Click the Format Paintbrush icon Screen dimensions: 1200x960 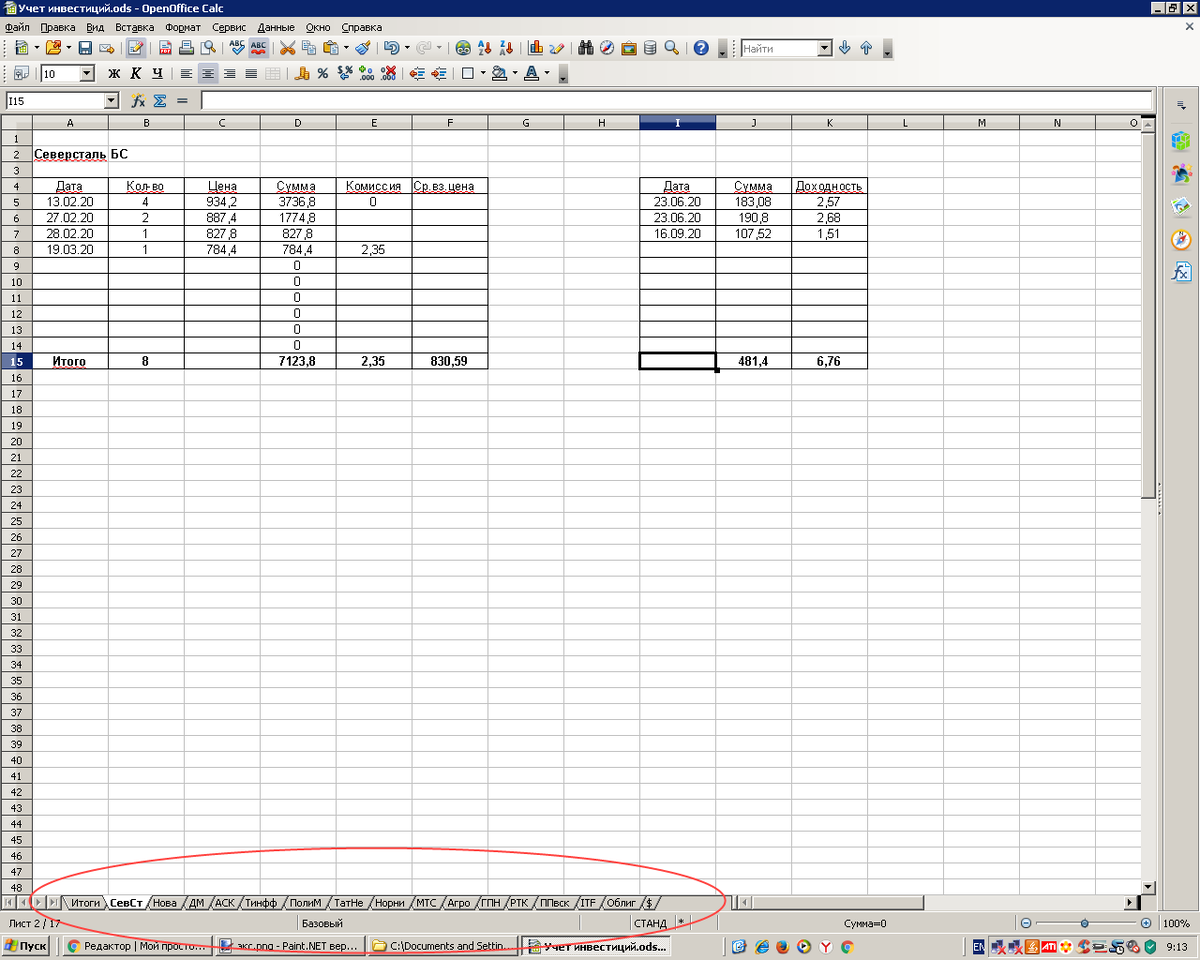coord(363,48)
